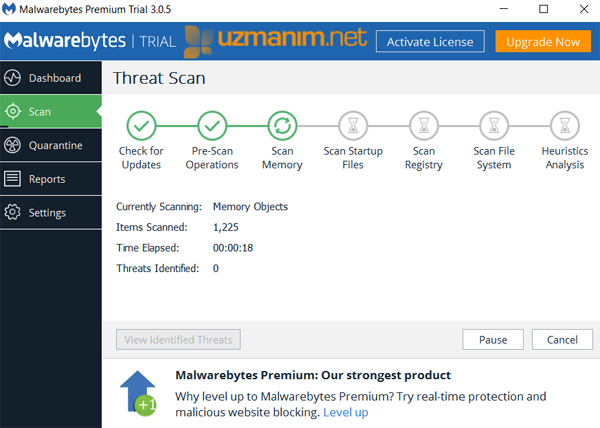Cancel the threat scan
This screenshot has width=600, height=428.
click(x=562, y=340)
